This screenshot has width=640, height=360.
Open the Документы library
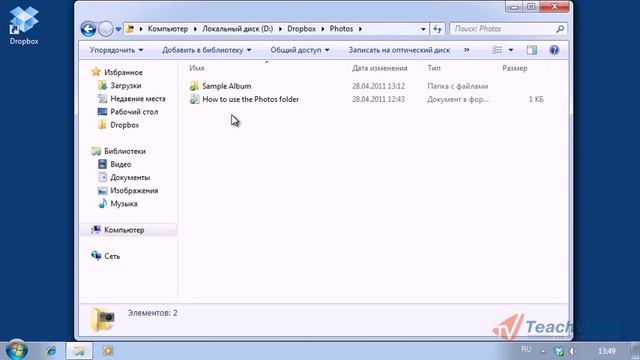pos(130,177)
